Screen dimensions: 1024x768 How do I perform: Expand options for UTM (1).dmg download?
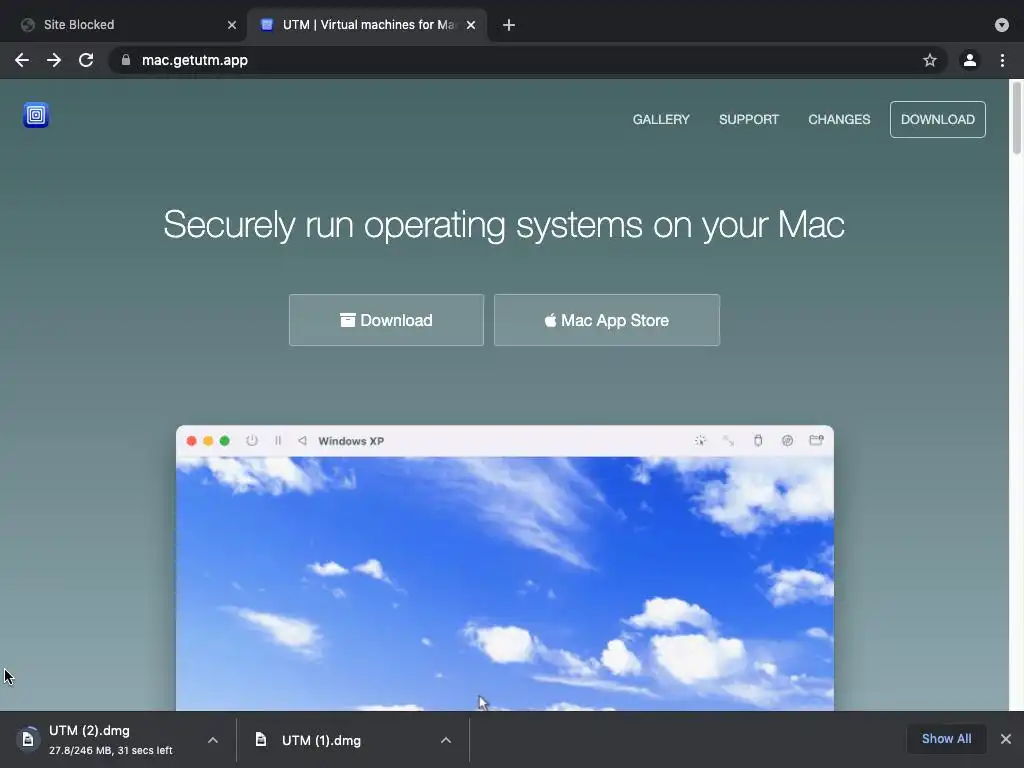tap(445, 740)
